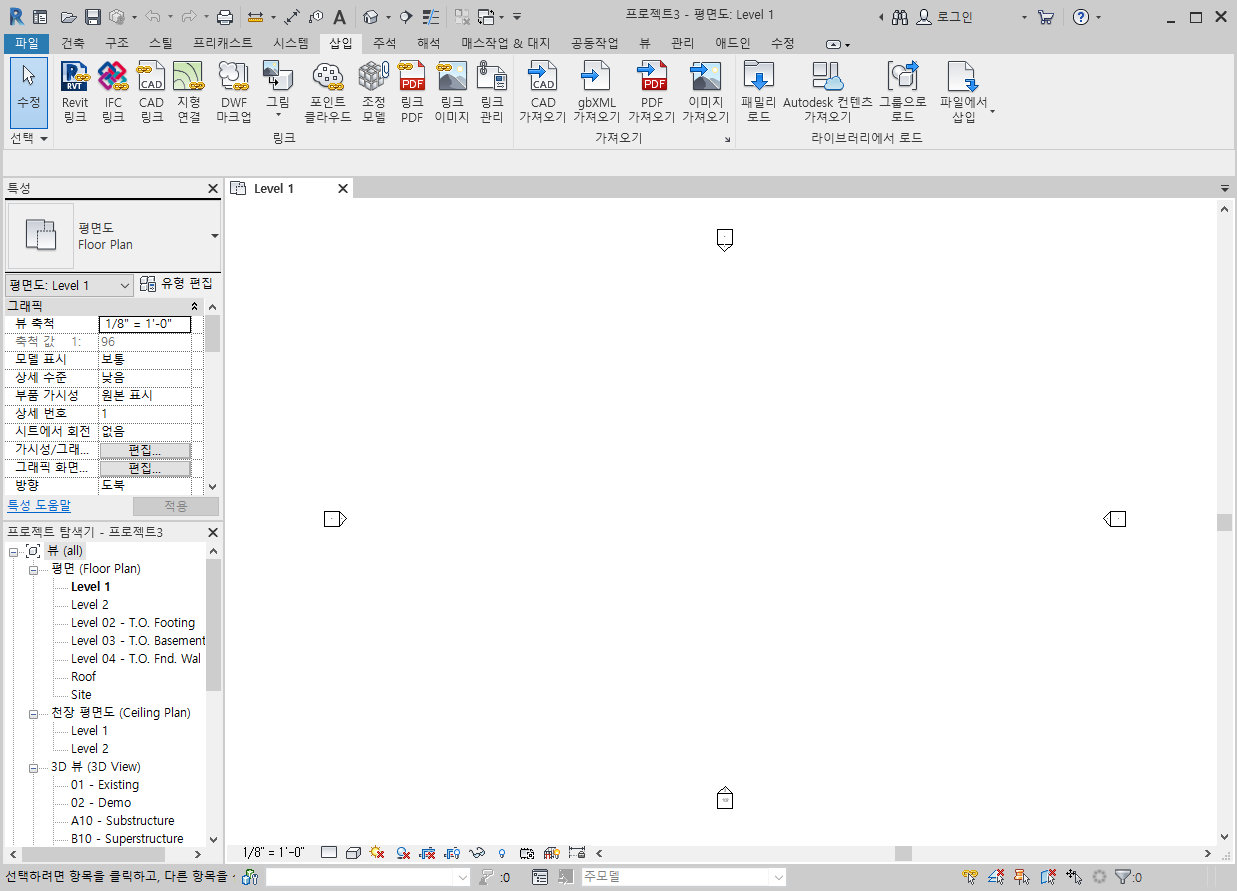Toggle shadows in view control bar
Screen dimensions: 1237x891
point(403,853)
